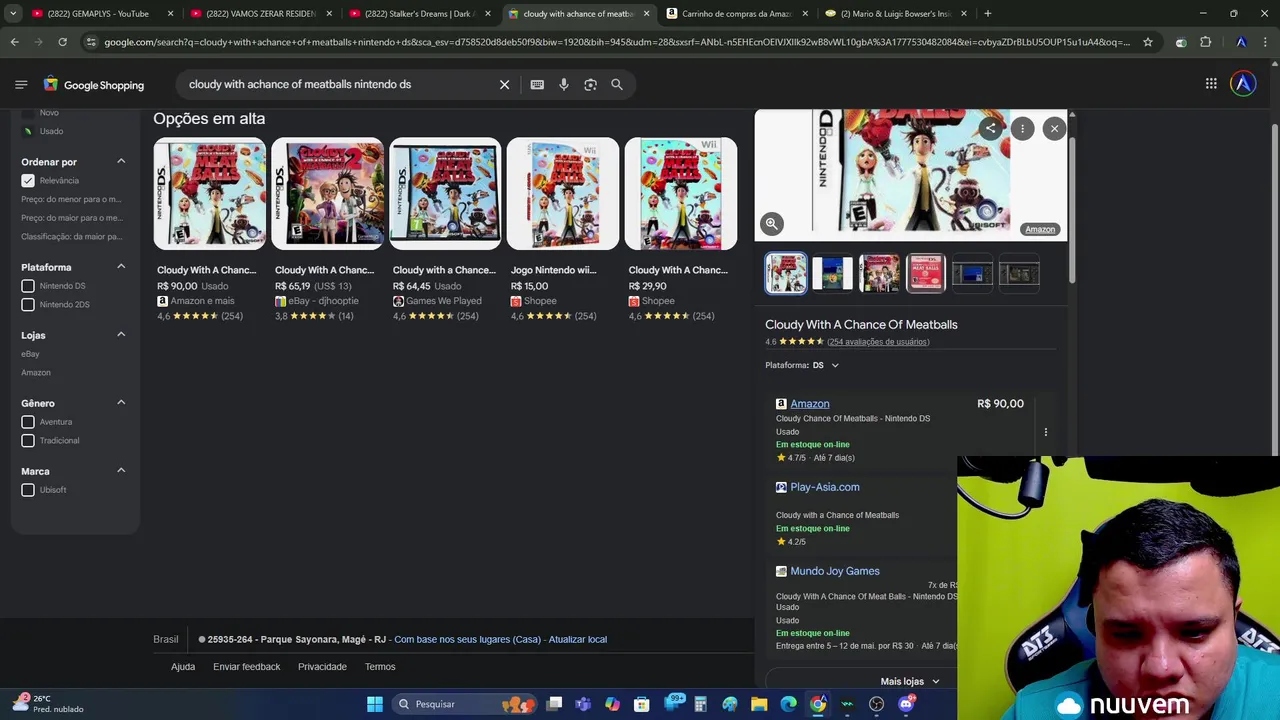Enable the Aventura genre filter
This screenshot has height=720, width=1280.
click(x=28, y=422)
